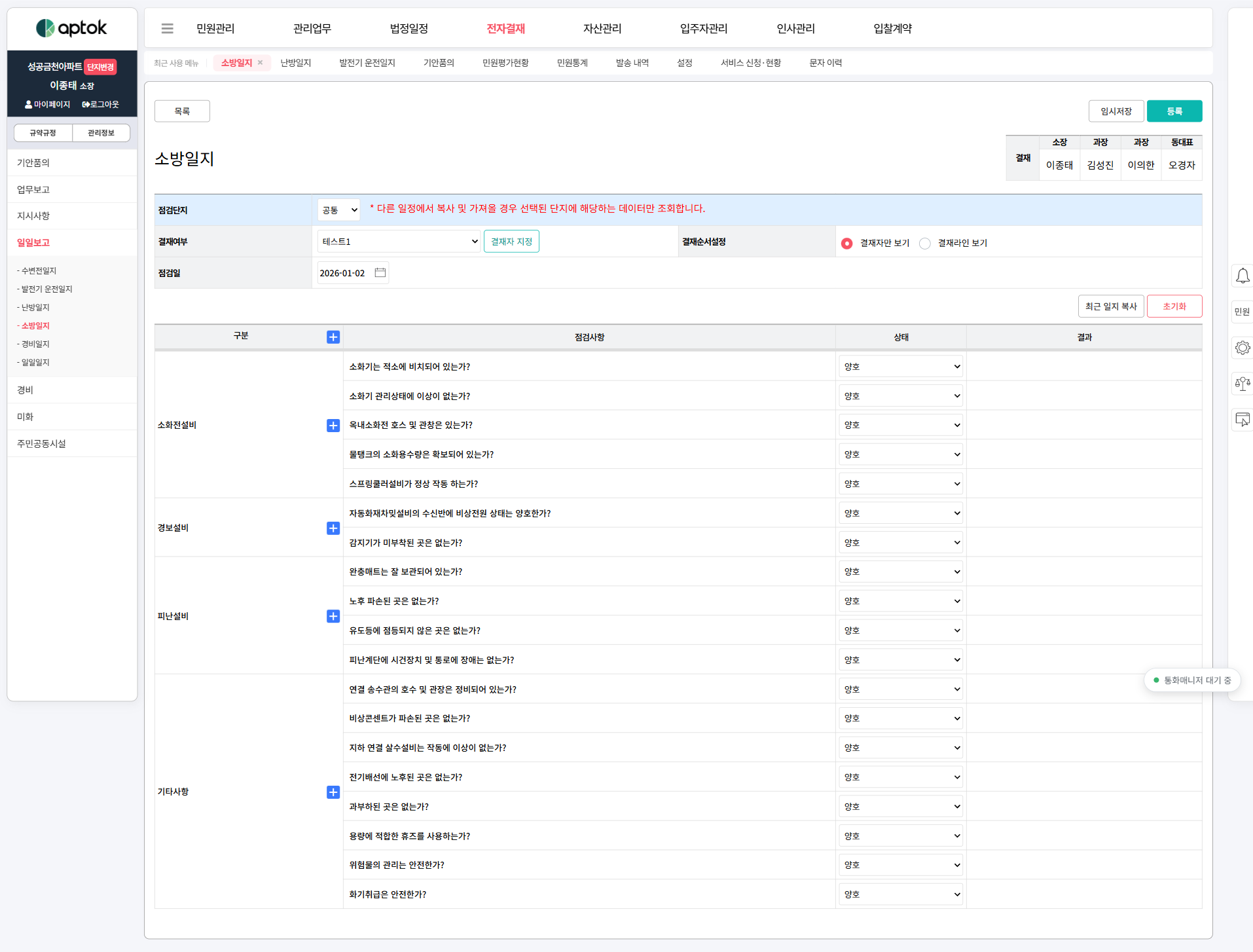Open the balance scale side icon
The height and width of the screenshot is (952, 1253).
point(1242,384)
